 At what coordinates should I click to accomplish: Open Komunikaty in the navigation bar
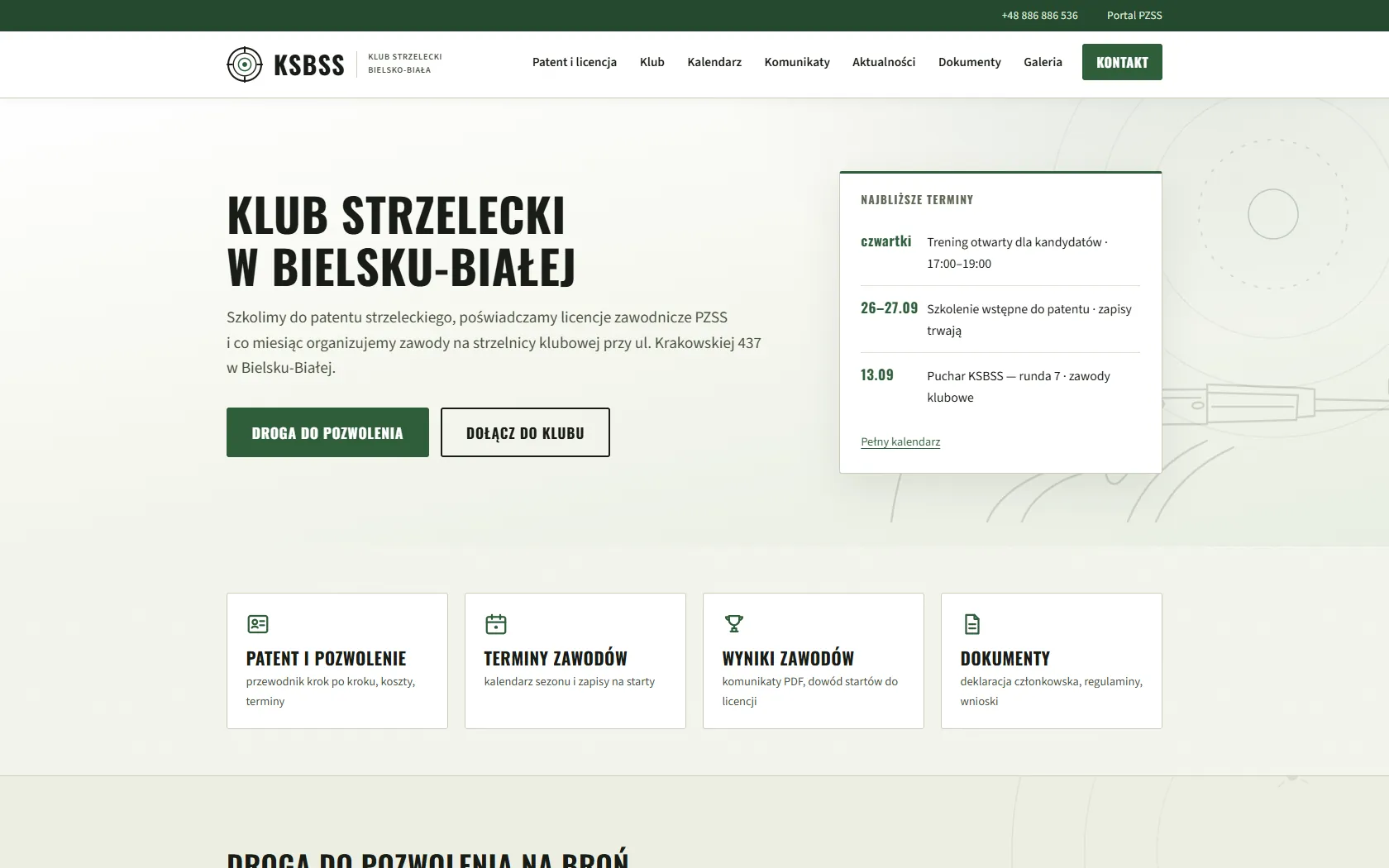click(797, 62)
